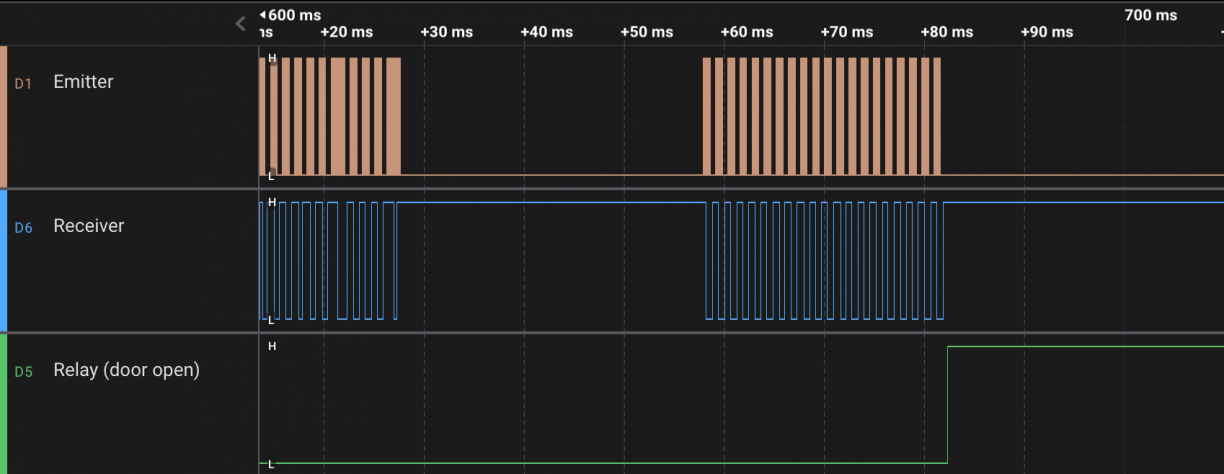The image size is (1224, 474).
Task: Click the first Receiver pulse burst
Action: 328,260
